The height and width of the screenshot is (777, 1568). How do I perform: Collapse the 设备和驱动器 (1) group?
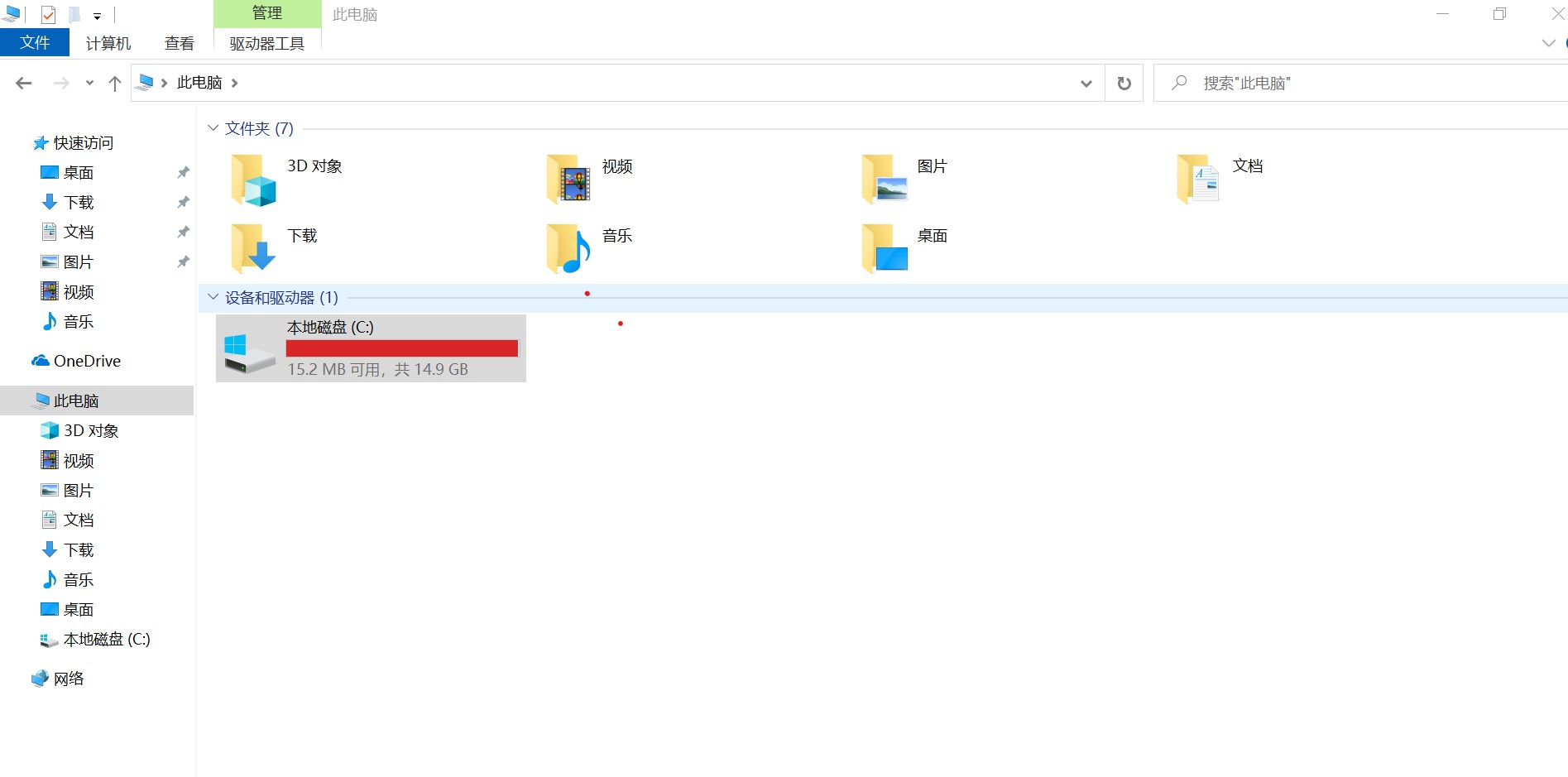(213, 297)
